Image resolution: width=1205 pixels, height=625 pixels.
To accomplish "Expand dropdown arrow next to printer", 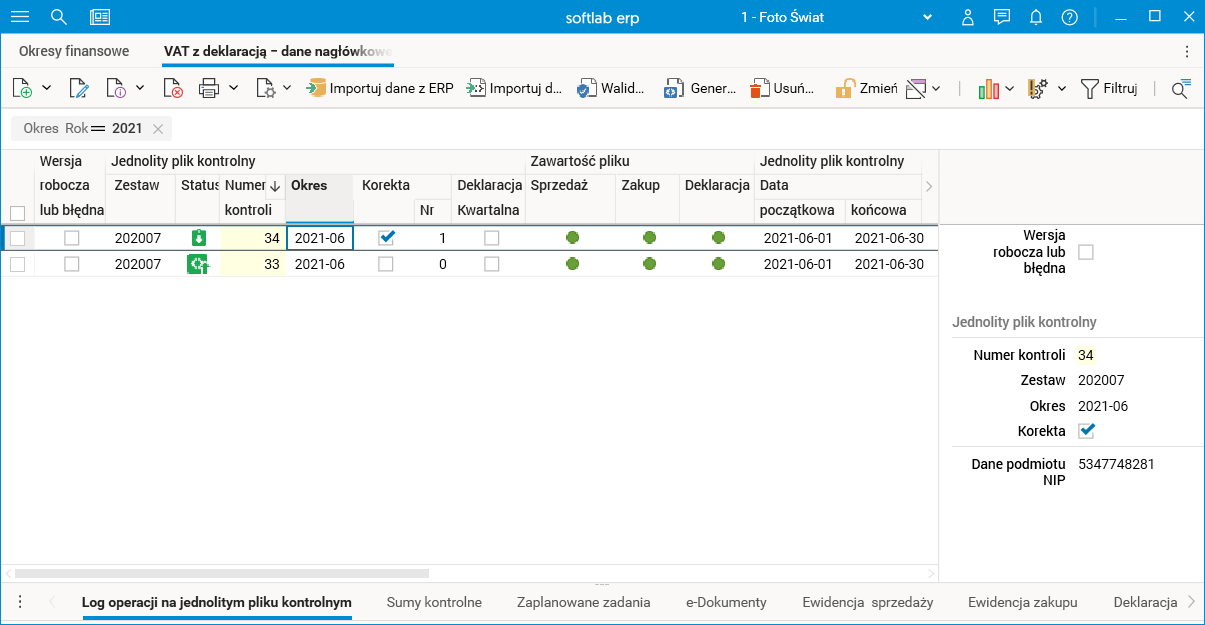I will tap(233, 88).
